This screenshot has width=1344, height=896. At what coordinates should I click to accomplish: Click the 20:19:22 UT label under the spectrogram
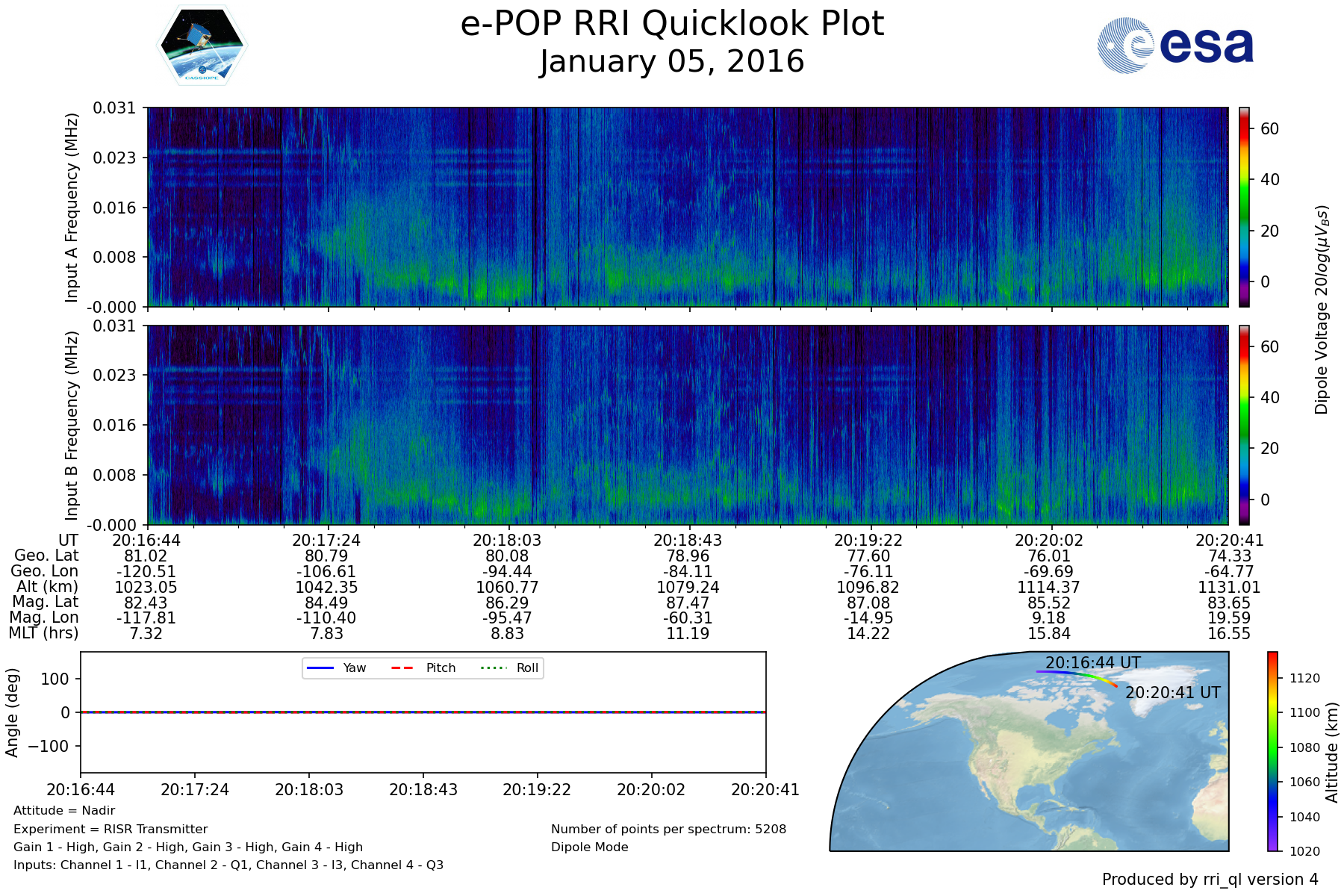coord(868,540)
